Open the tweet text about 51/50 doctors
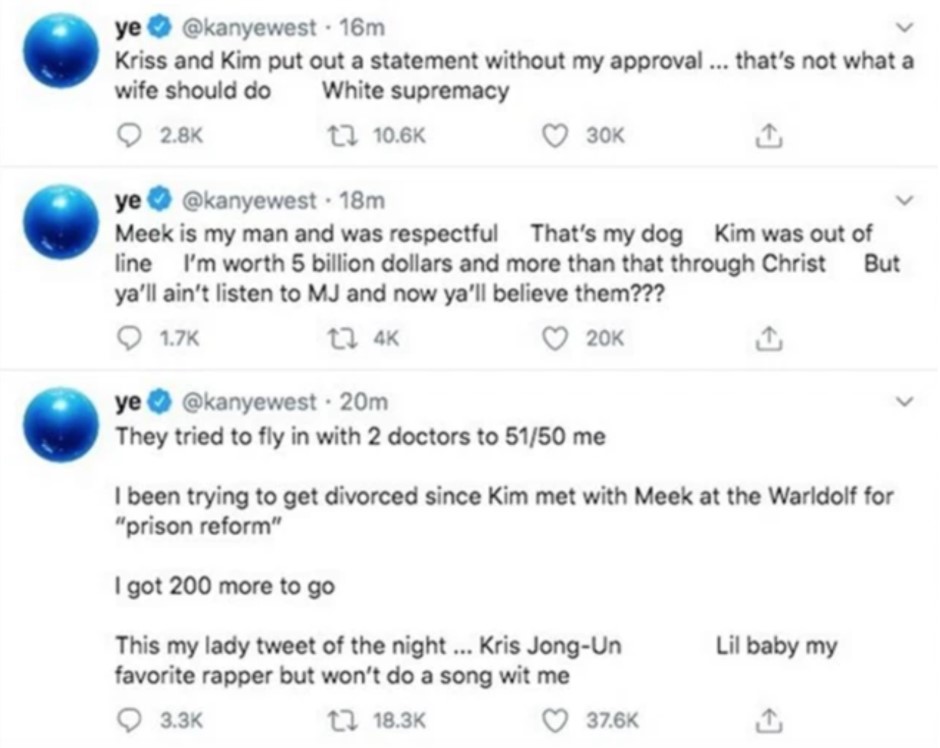 pos(360,437)
